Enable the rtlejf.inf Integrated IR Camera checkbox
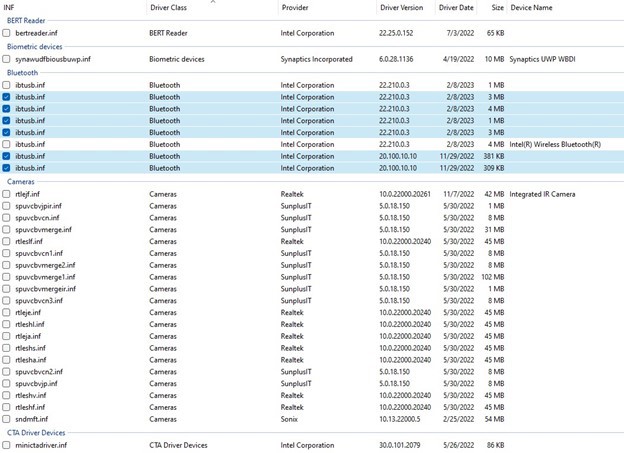 (7, 194)
